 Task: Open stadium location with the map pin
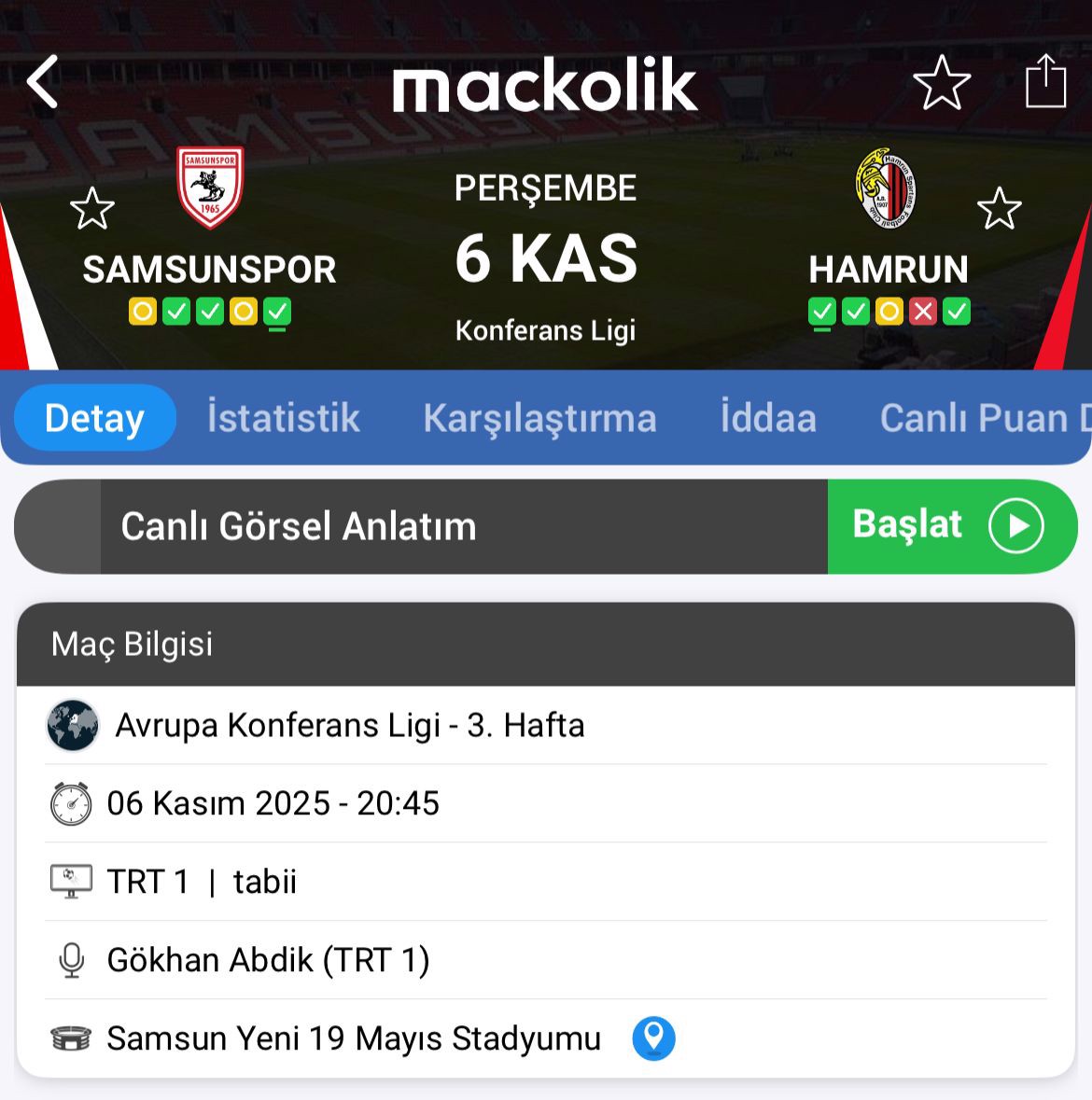tap(653, 1038)
